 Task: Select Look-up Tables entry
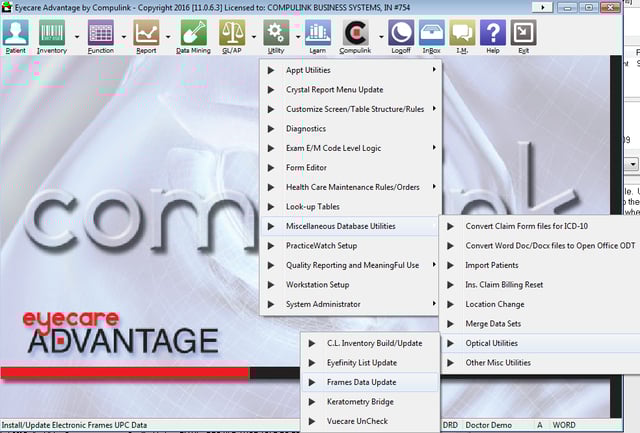click(x=351, y=207)
